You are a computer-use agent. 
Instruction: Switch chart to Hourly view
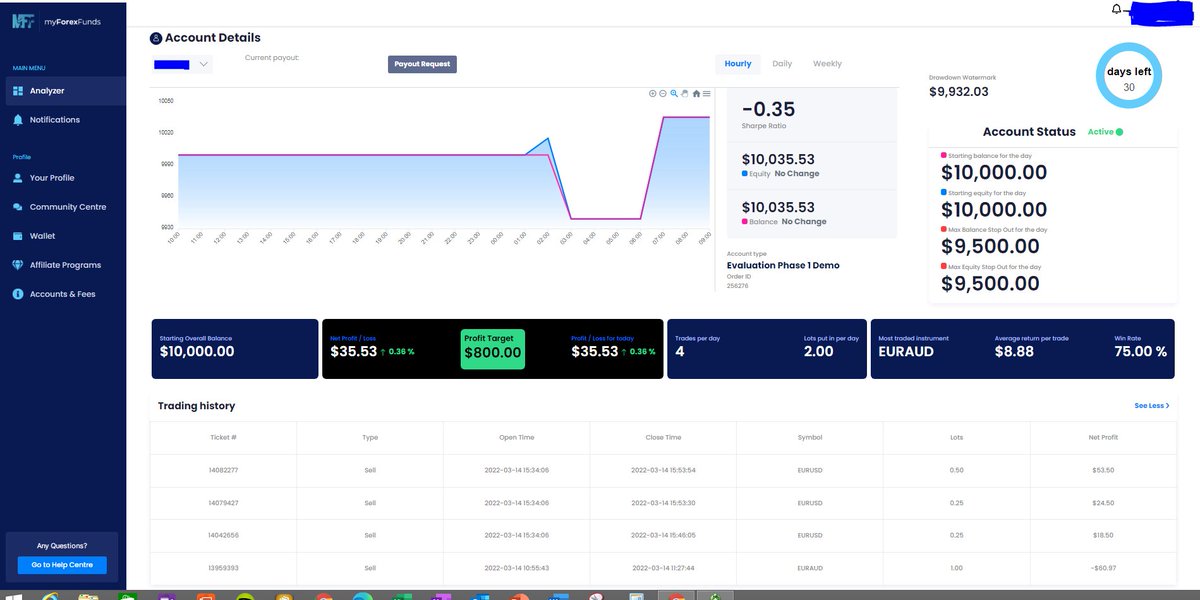(x=738, y=64)
